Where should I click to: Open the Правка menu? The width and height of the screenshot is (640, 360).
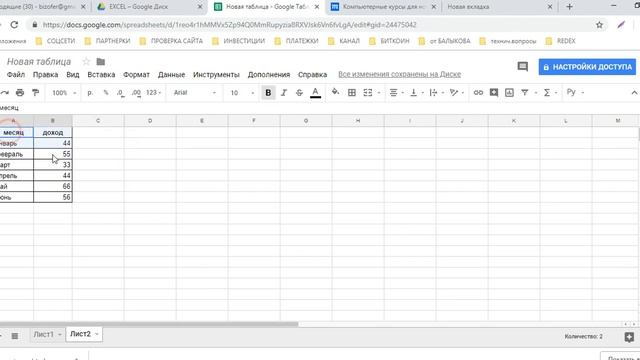pyautogui.click(x=45, y=75)
